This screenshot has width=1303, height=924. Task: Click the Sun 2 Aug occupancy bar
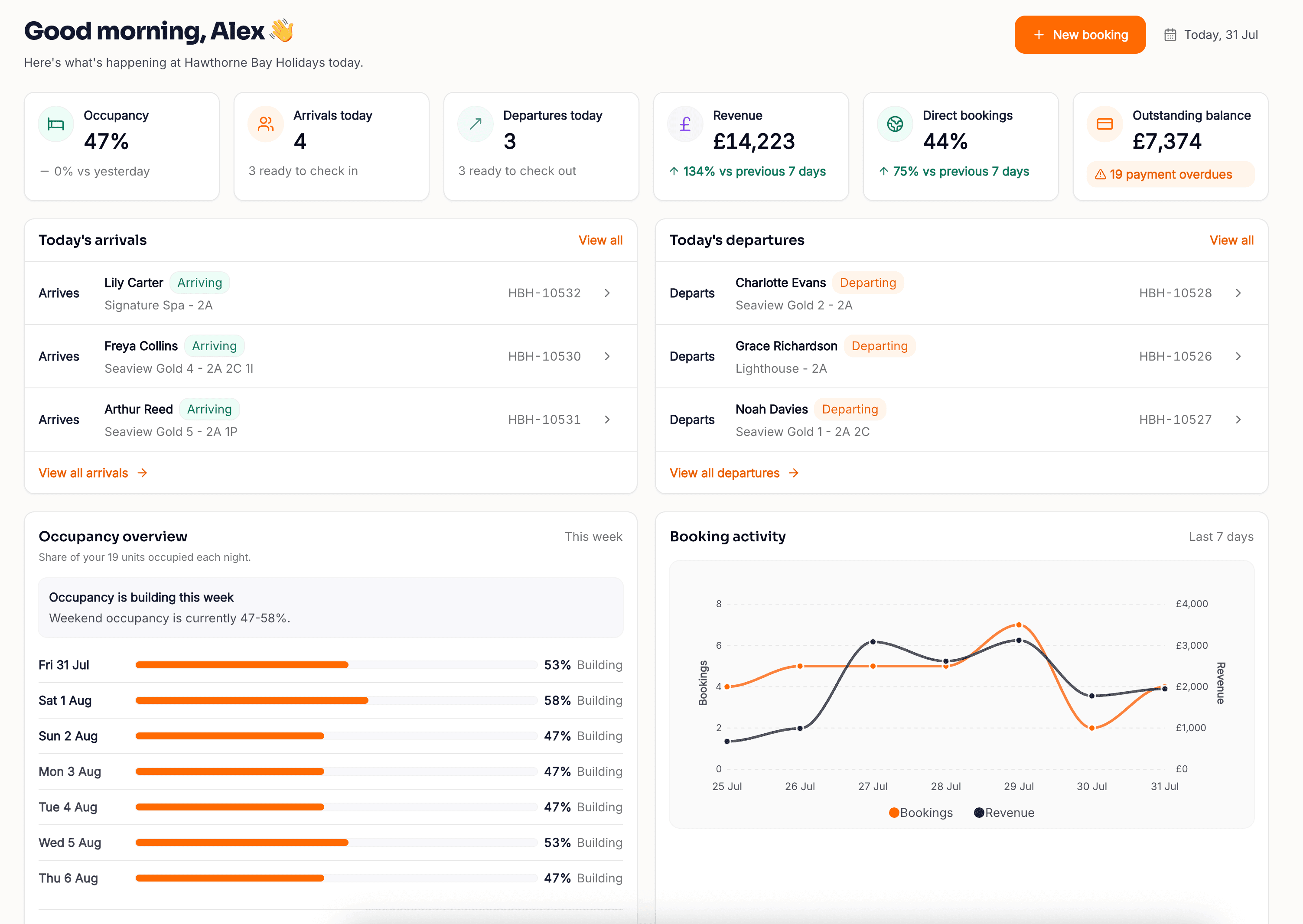point(336,735)
